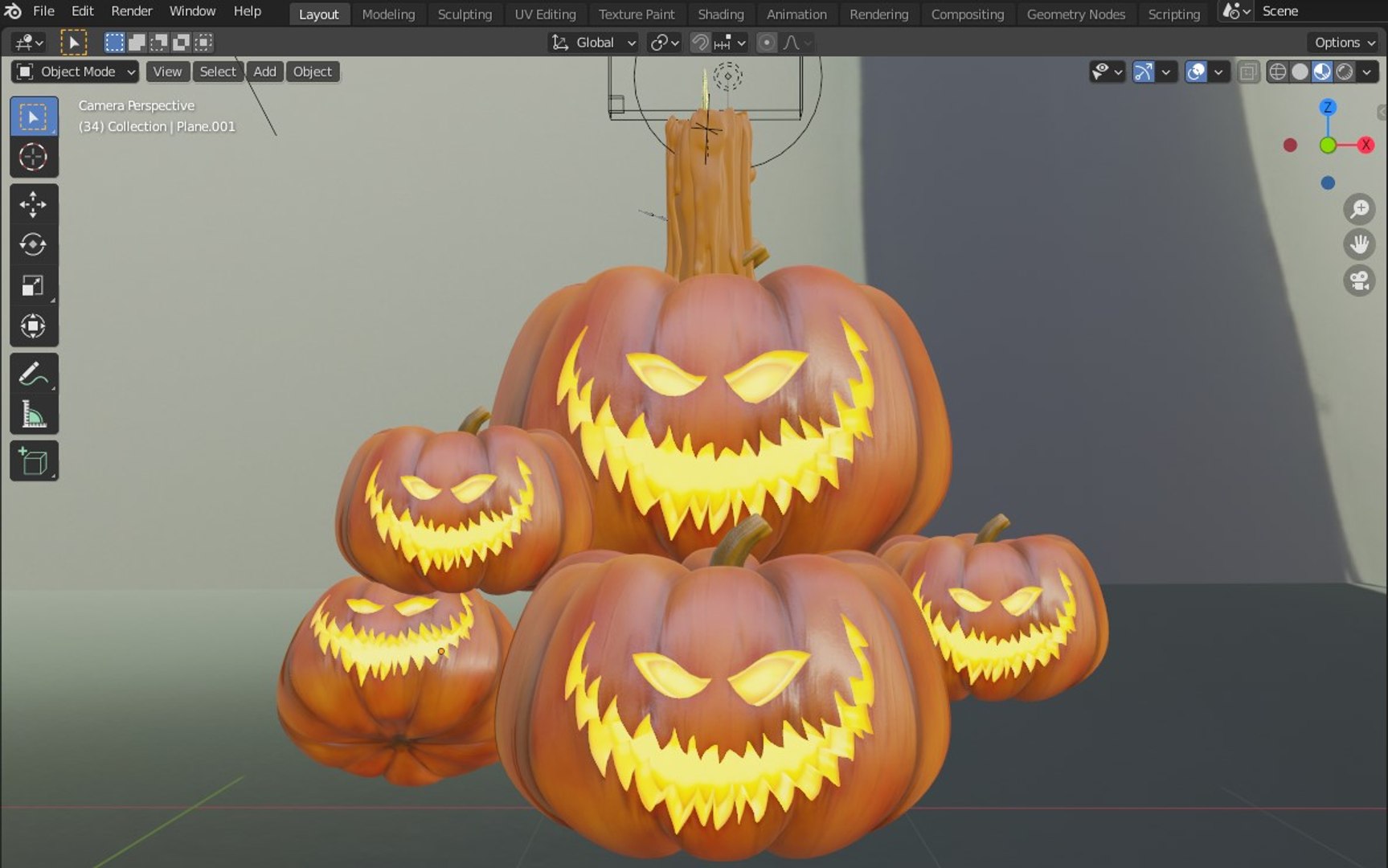This screenshot has height=868, width=1388.
Task: Switch to Rendered viewport shading
Action: pyautogui.click(x=1345, y=72)
